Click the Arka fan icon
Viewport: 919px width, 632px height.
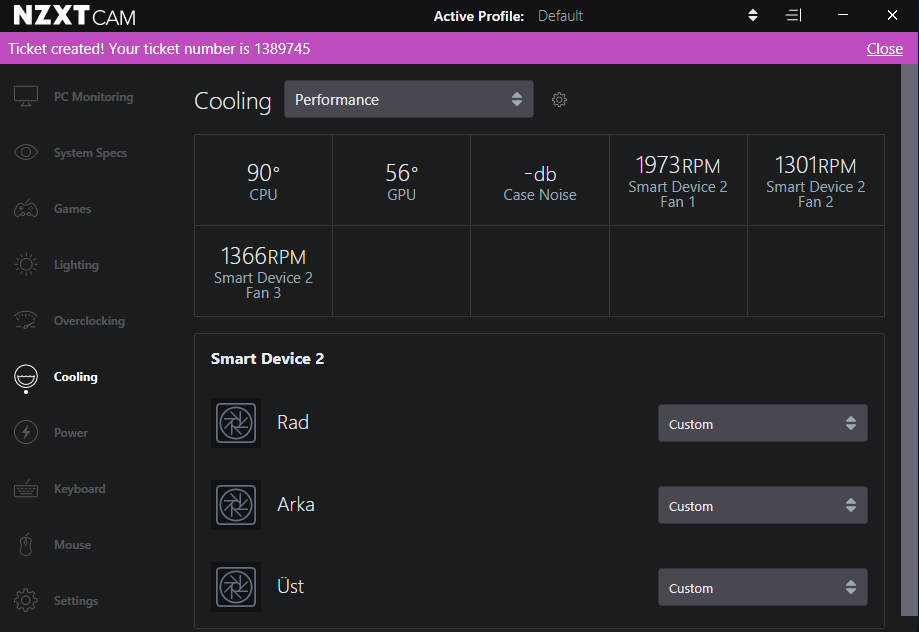coord(236,505)
